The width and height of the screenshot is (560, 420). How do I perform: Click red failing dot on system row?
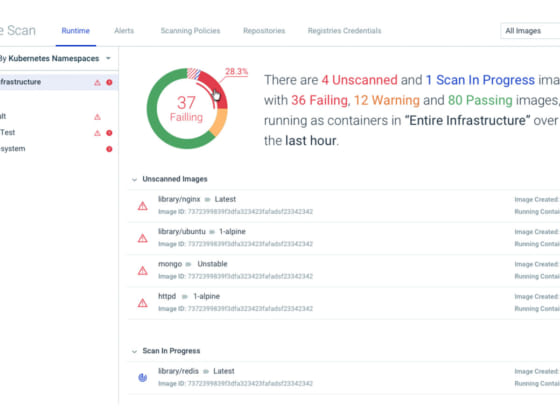(109, 149)
